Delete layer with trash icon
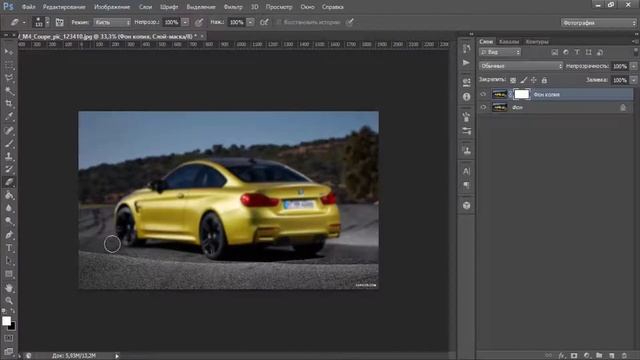The image size is (640, 360). coord(624,356)
